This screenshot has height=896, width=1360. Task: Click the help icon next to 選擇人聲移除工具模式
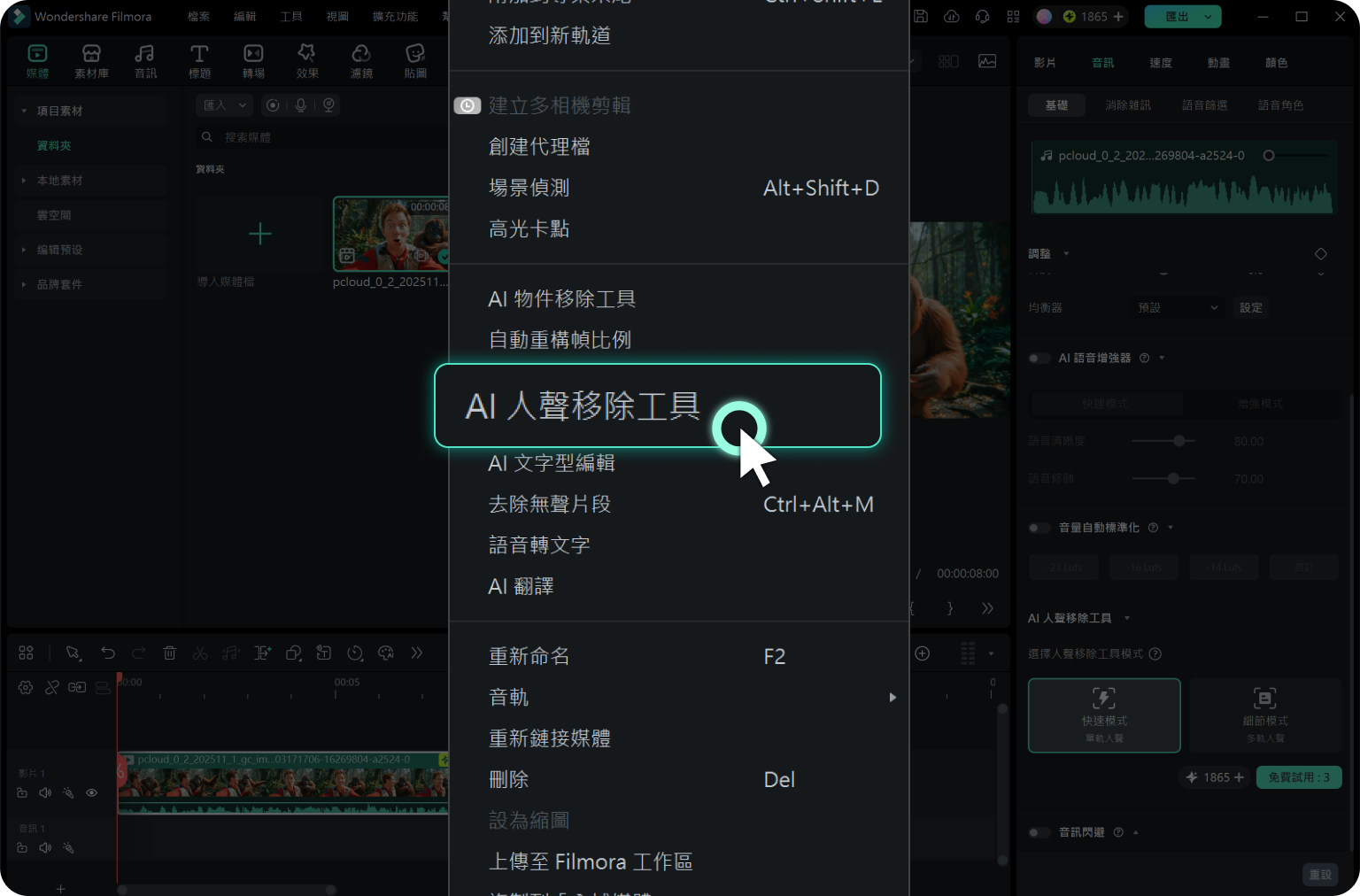tap(1155, 653)
